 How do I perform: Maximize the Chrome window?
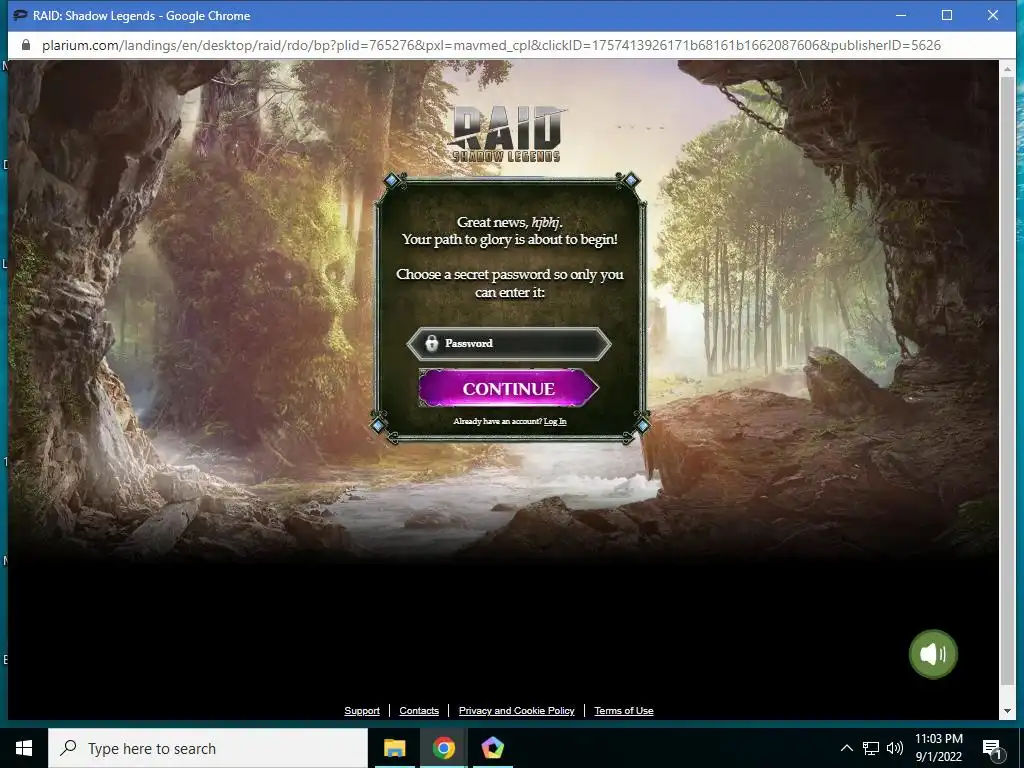coord(947,15)
